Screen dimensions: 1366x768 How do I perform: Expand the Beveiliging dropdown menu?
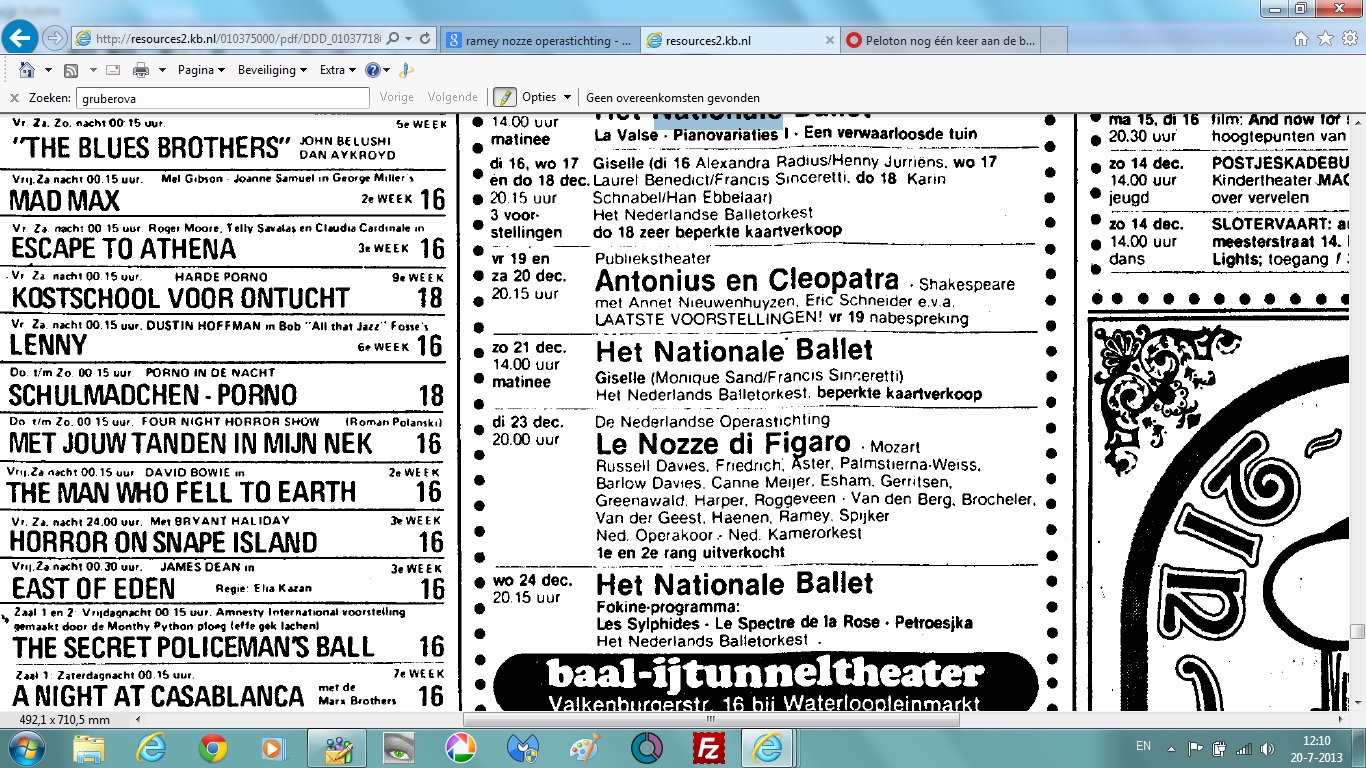pos(272,70)
